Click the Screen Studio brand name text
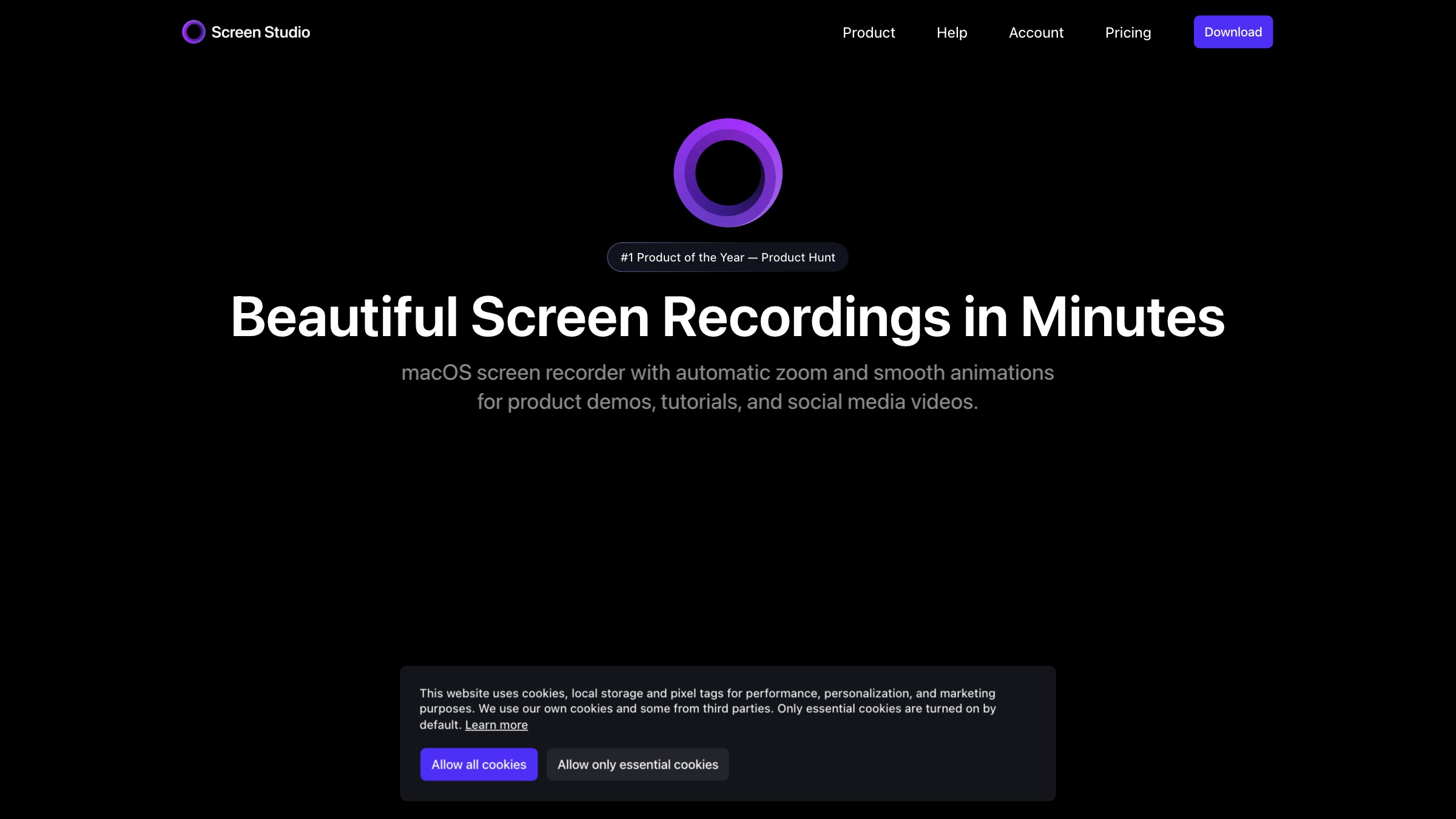 pos(260,32)
